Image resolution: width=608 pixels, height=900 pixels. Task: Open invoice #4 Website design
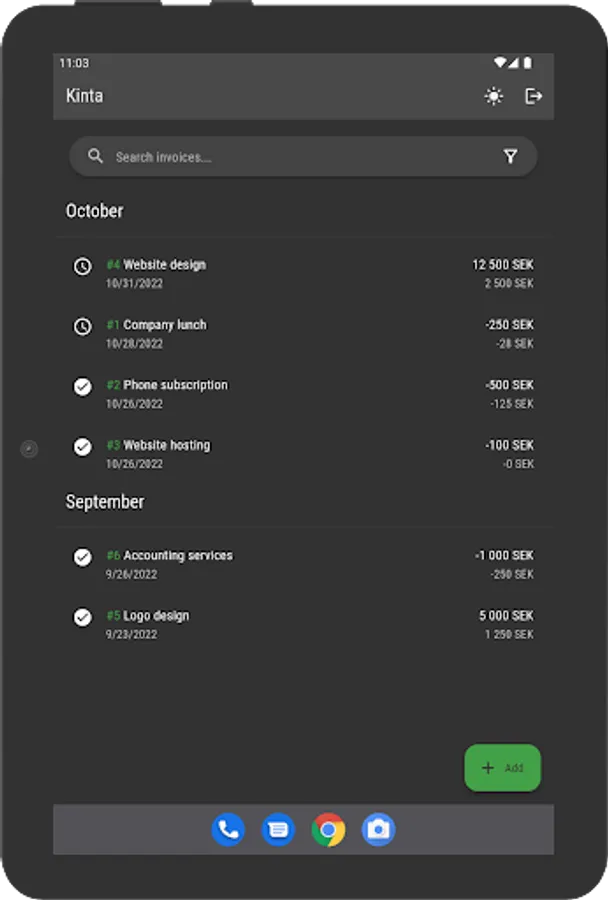300,273
